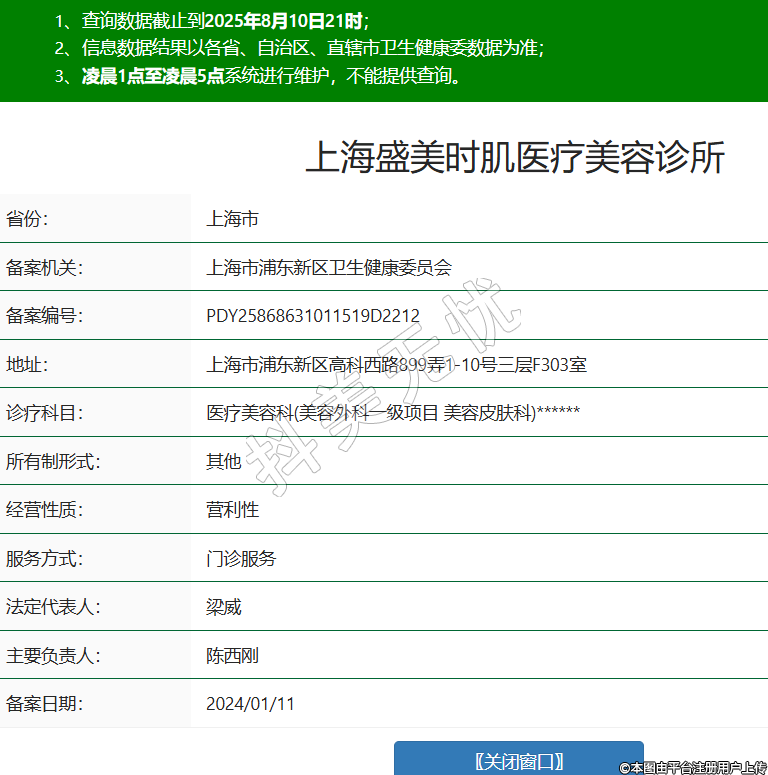Select the filing number PDY25868631011519D2212
This screenshot has height=775, width=768.
pos(312,316)
